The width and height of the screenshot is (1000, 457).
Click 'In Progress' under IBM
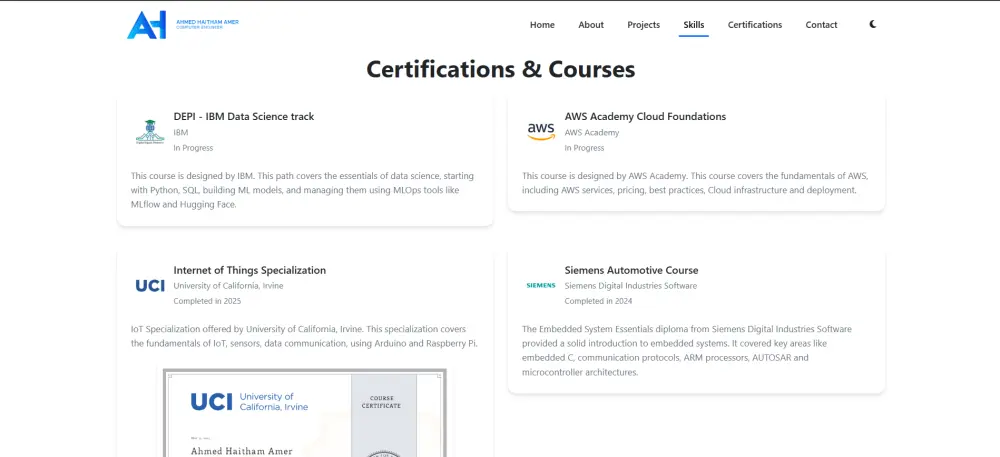[193, 148]
